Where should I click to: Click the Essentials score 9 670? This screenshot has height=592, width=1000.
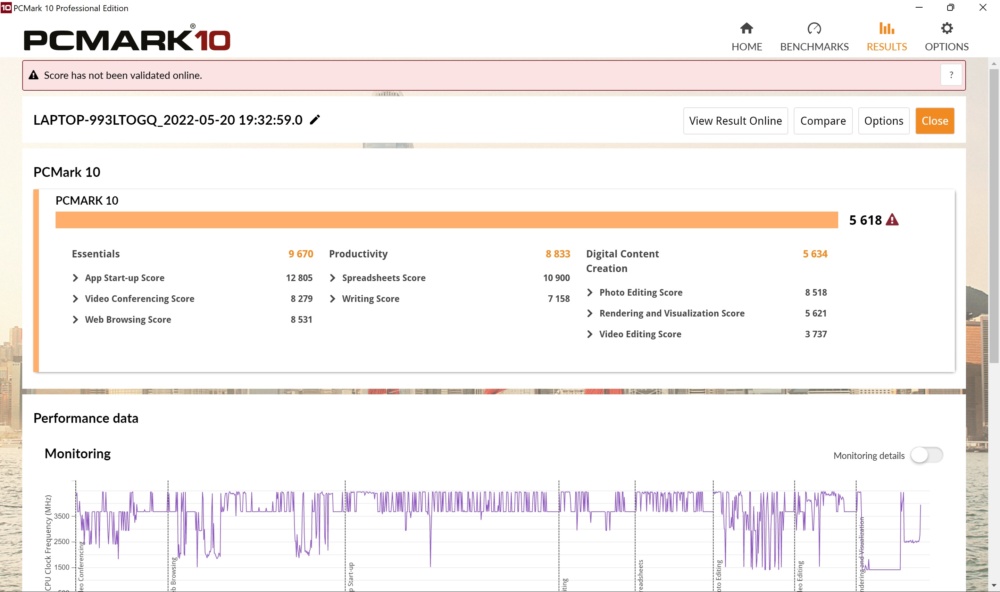click(300, 254)
